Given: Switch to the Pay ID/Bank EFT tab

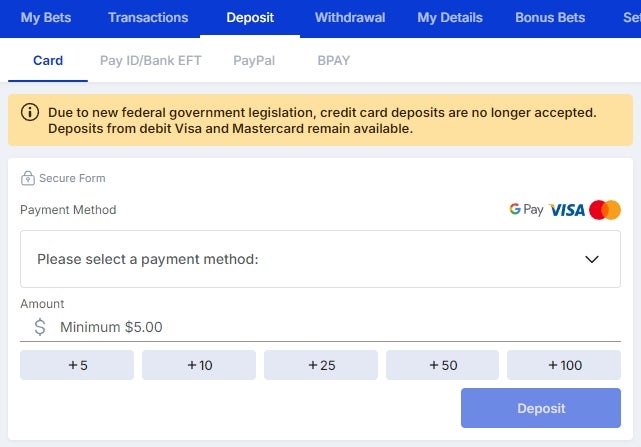Looking at the screenshot, I should [x=150, y=61].
